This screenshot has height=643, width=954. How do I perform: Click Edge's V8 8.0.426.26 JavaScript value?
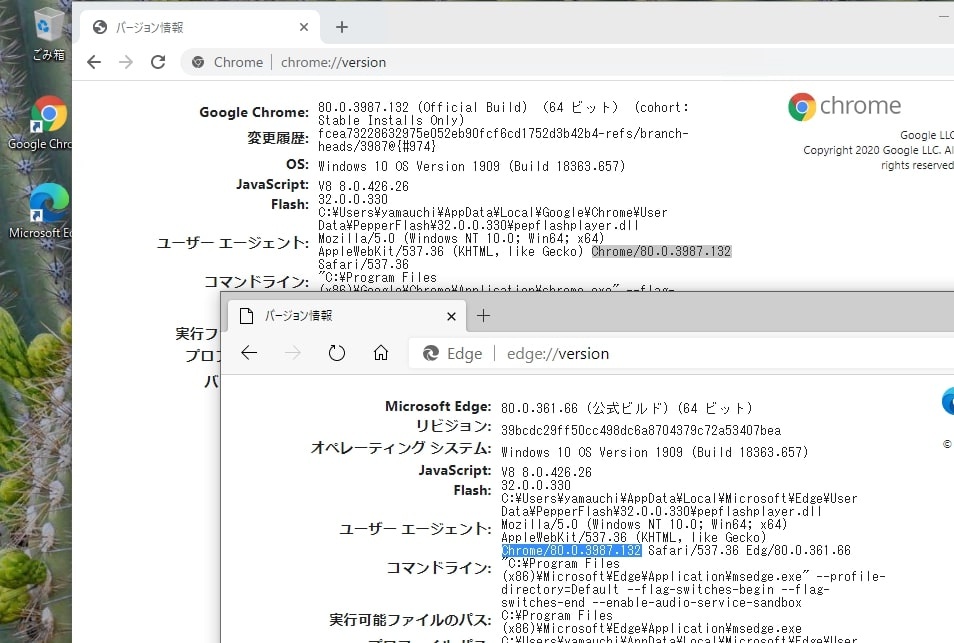[x=546, y=472]
